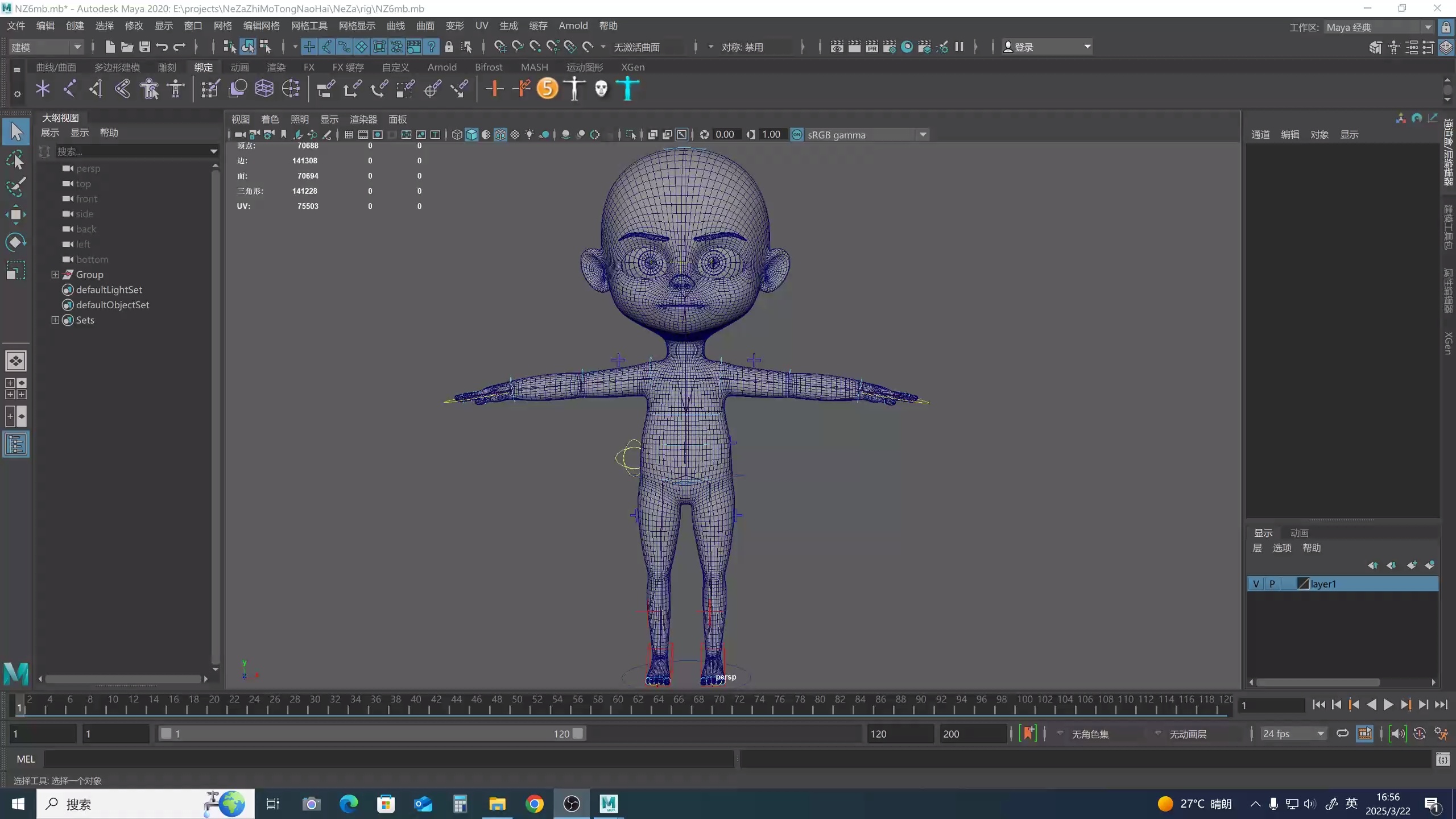Screen dimensions: 1456x819
Task: Choose the Select tool in the left toolbox
Action: (15, 131)
